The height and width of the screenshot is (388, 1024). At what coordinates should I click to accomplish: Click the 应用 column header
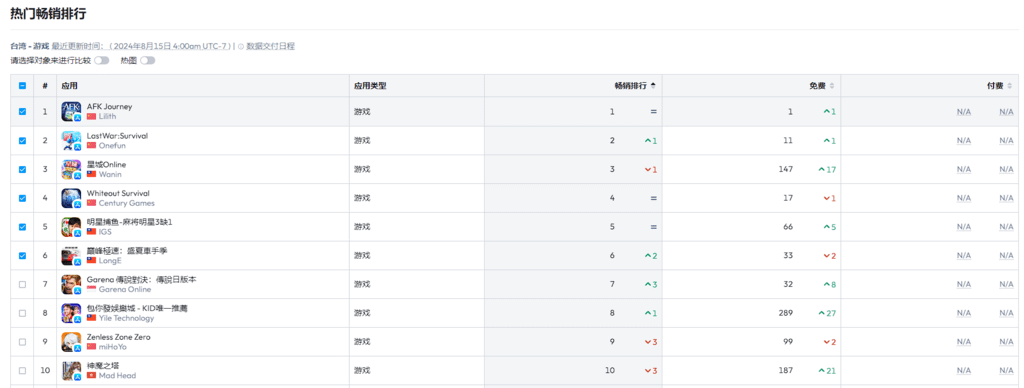point(69,86)
